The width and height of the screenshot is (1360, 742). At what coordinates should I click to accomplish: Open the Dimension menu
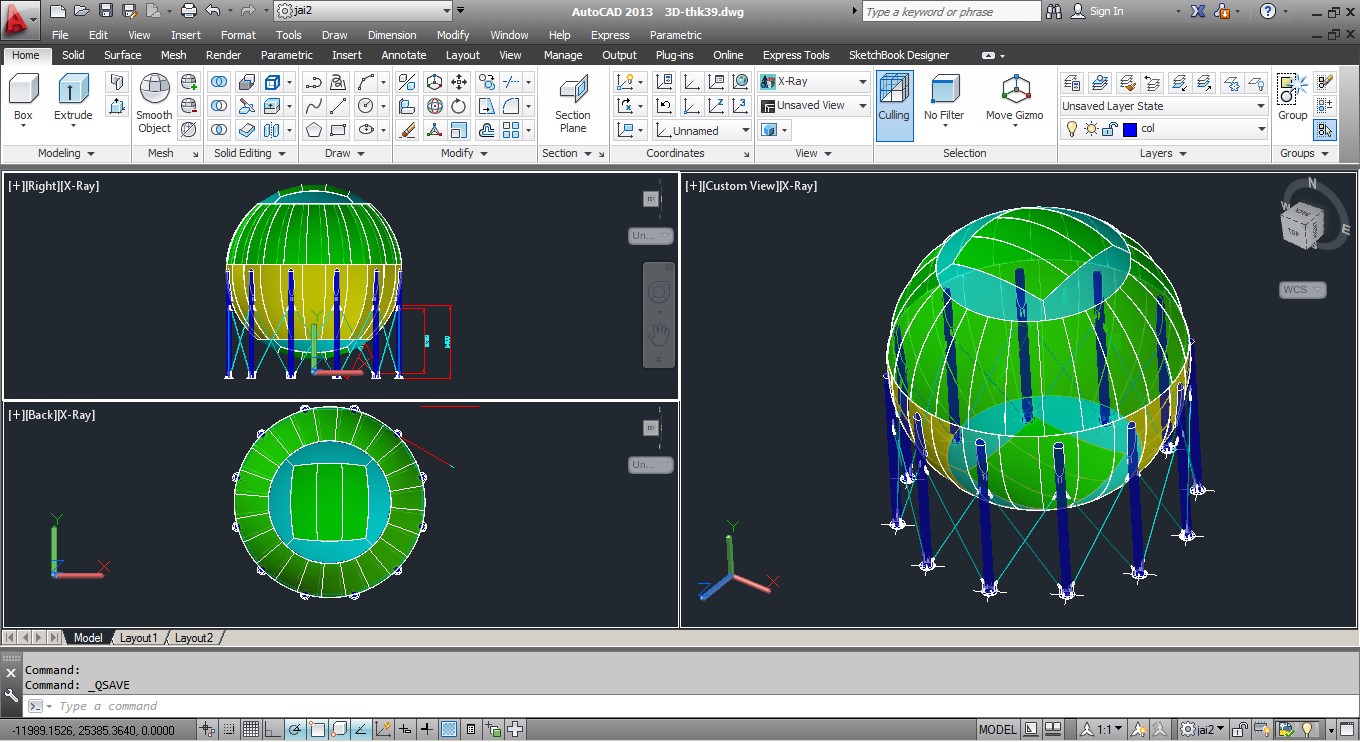[x=392, y=35]
